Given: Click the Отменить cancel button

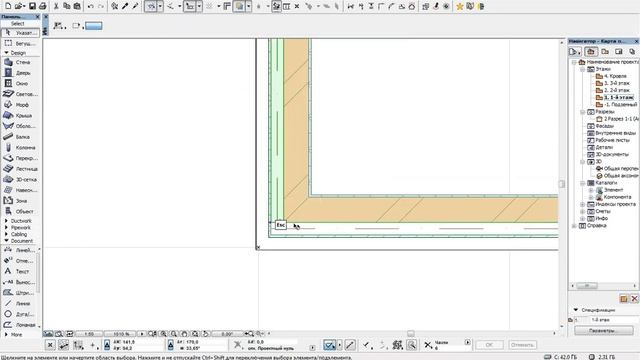Looking at the screenshot, I should pos(522,345).
